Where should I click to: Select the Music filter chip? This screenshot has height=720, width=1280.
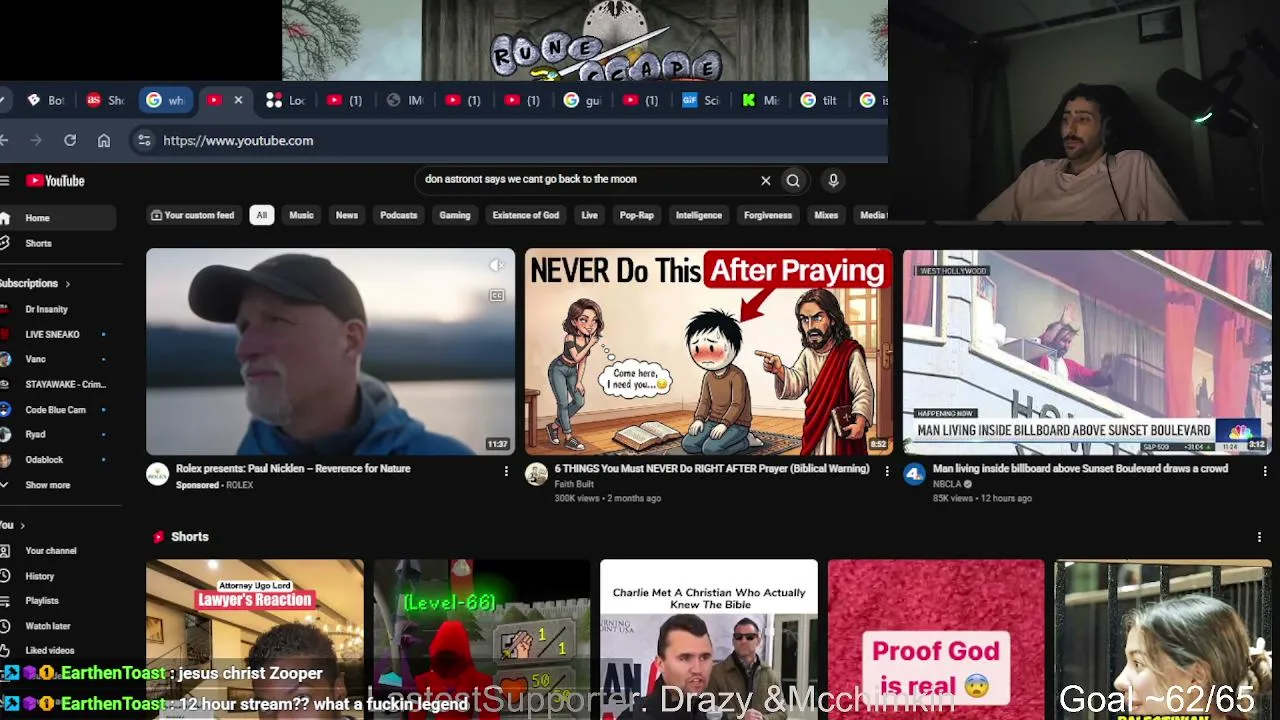click(x=301, y=215)
